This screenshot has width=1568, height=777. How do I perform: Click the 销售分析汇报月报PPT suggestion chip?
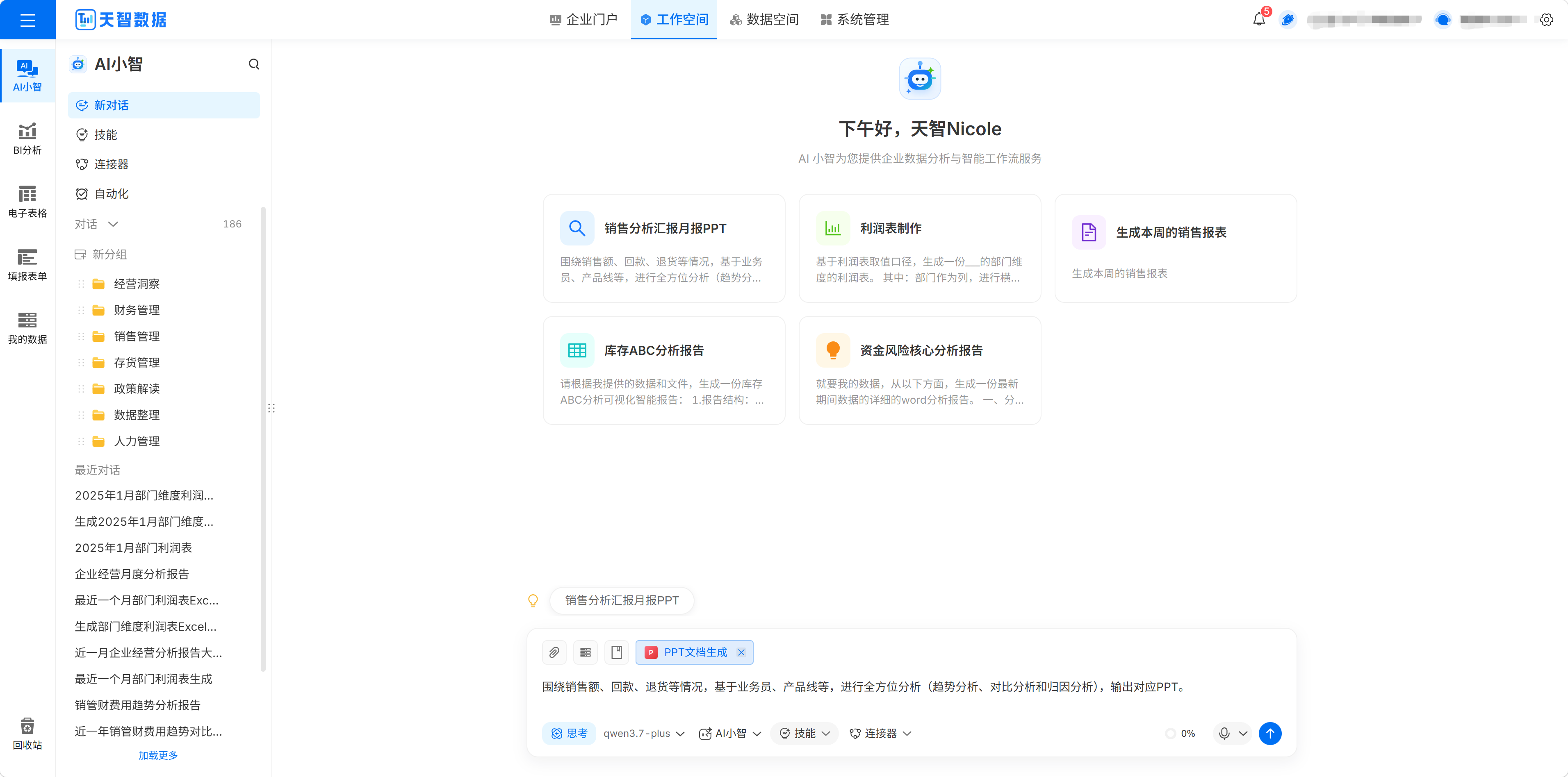coord(622,600)
